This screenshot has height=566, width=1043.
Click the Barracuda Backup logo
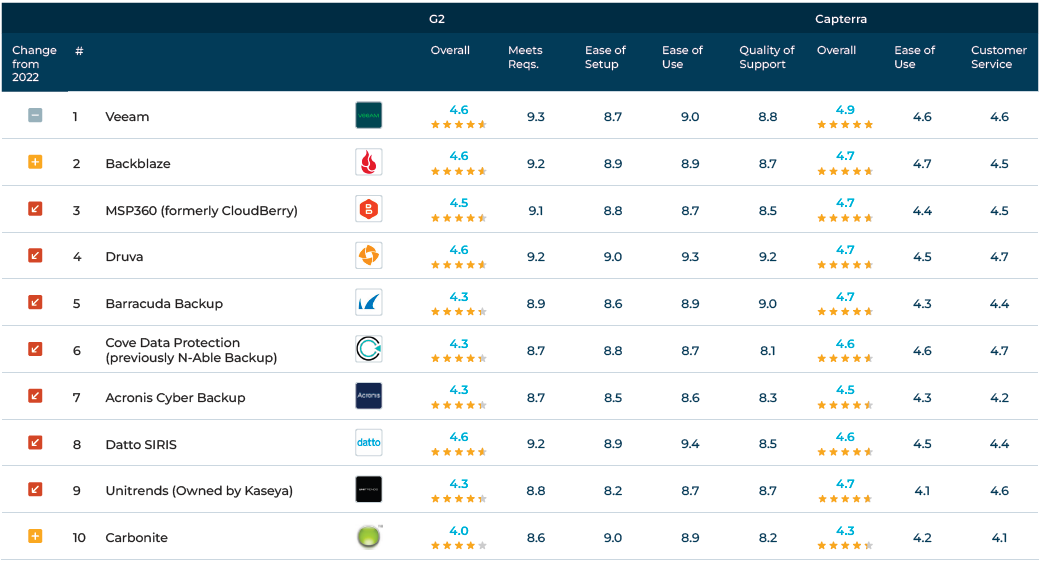[x=368, y=303]
